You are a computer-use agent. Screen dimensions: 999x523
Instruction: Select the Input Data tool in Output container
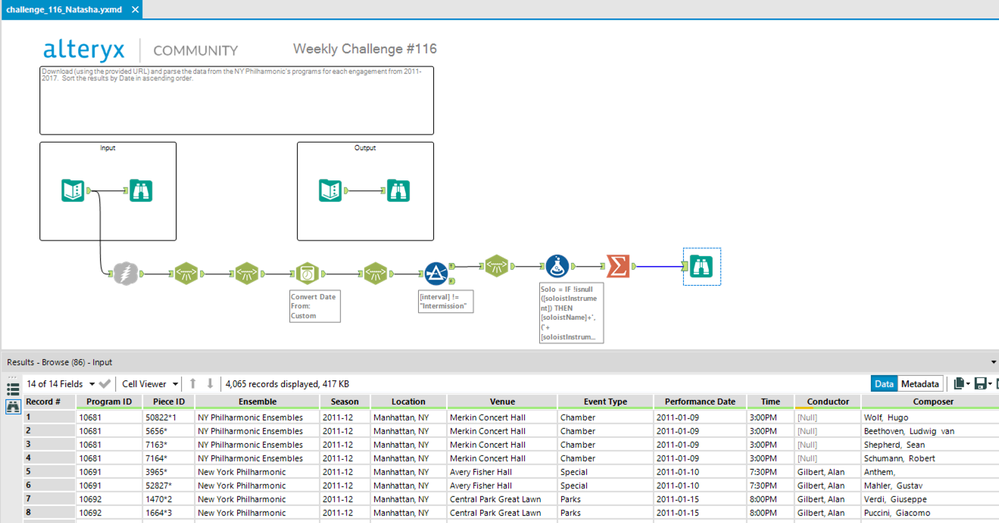(x=330, y=190)
